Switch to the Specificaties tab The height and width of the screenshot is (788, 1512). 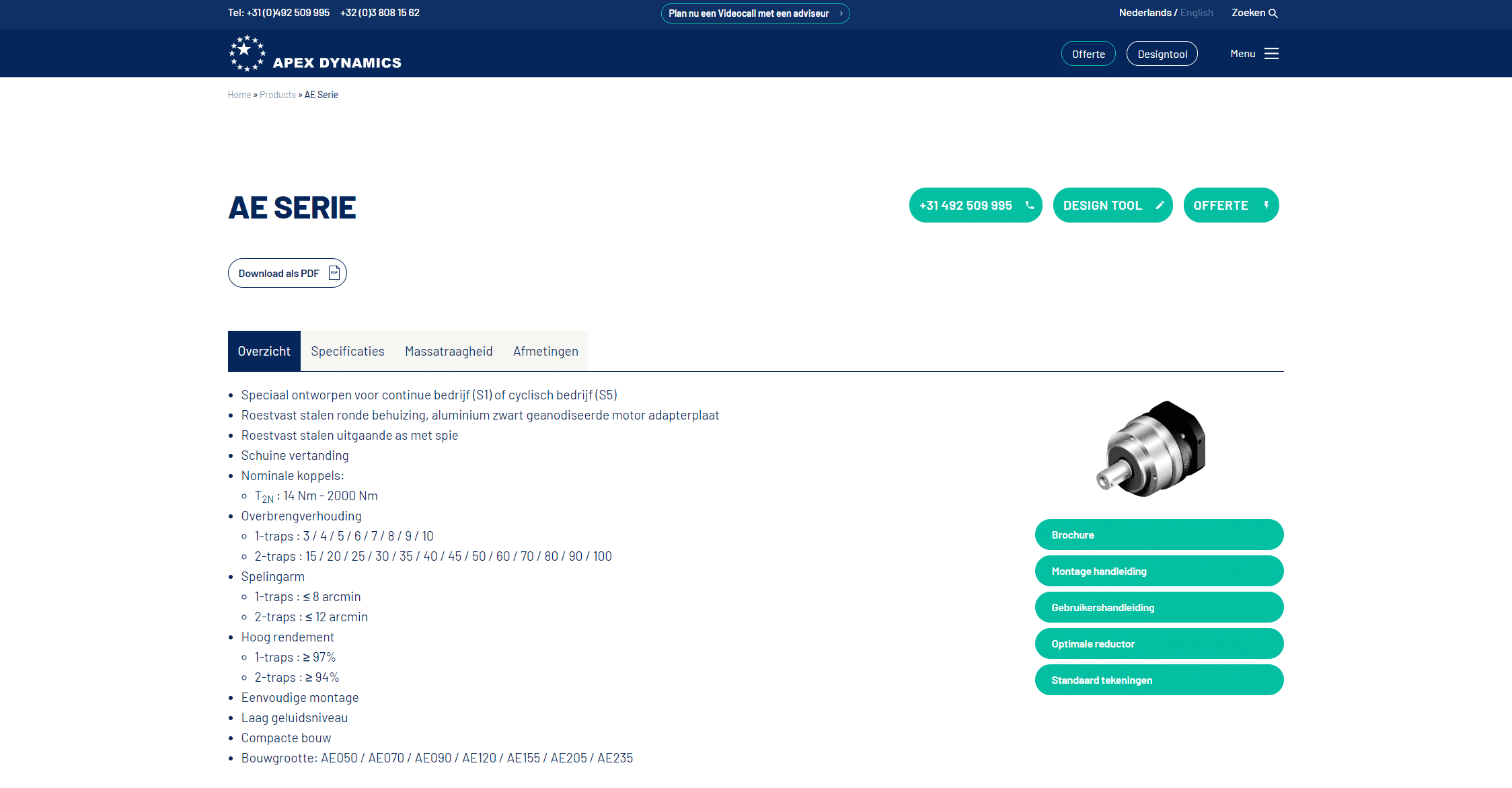348,351
